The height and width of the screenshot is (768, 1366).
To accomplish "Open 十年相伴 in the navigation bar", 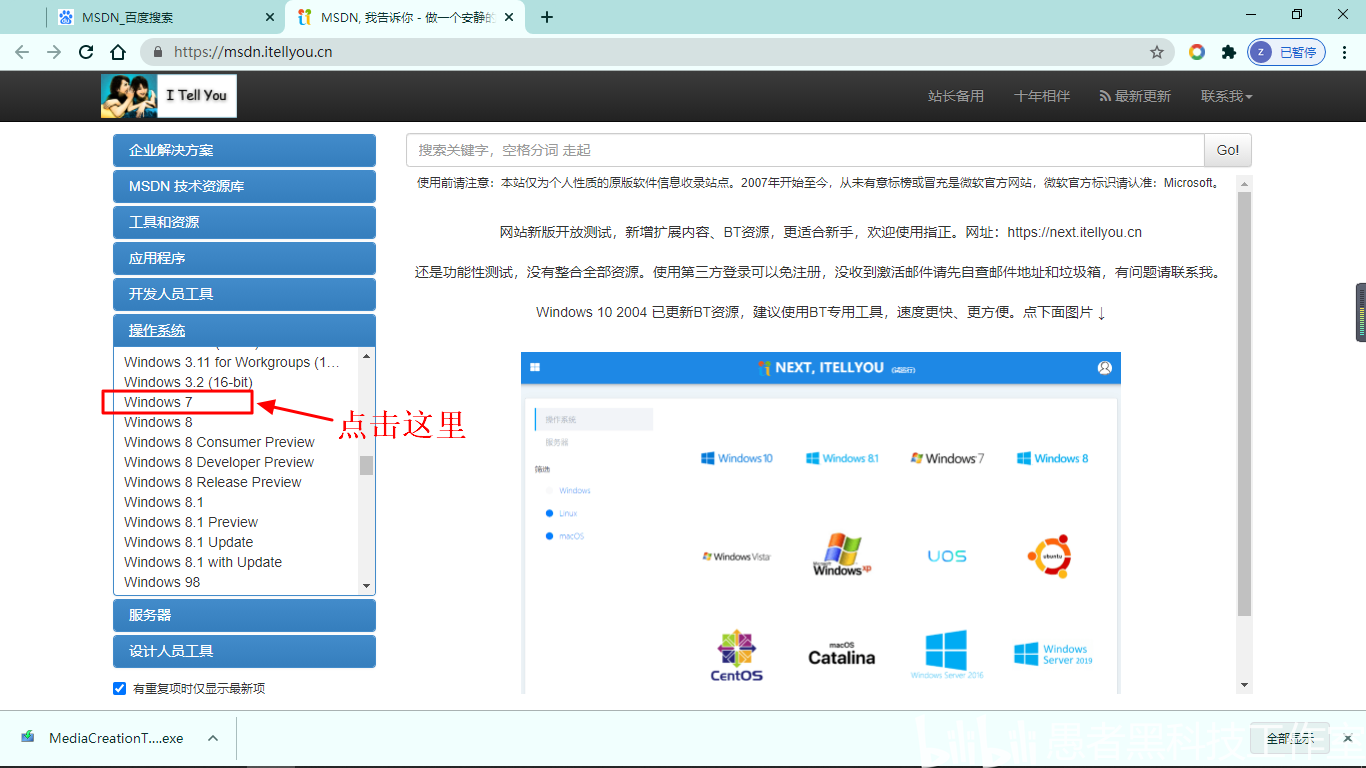I will point(1042,96).
